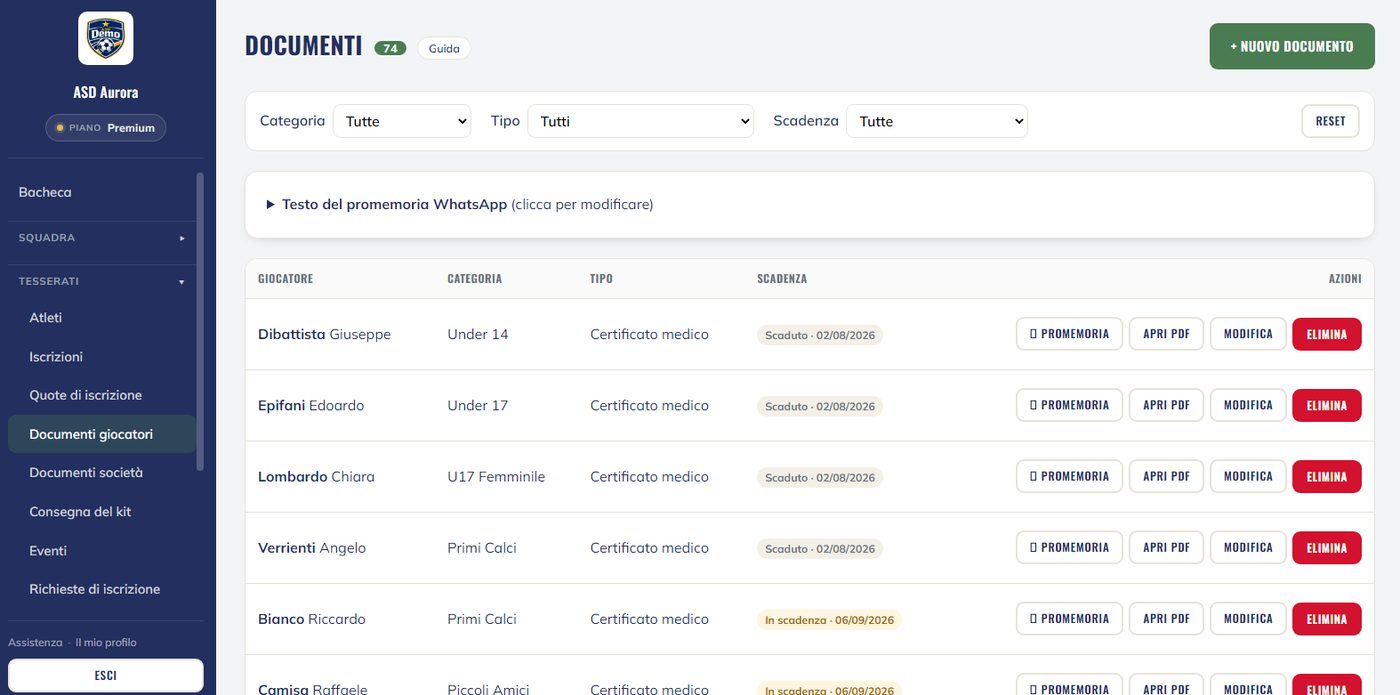Delete Lombardo Chiara's document
1400x695 pixels.
[x=1327, y=476]
